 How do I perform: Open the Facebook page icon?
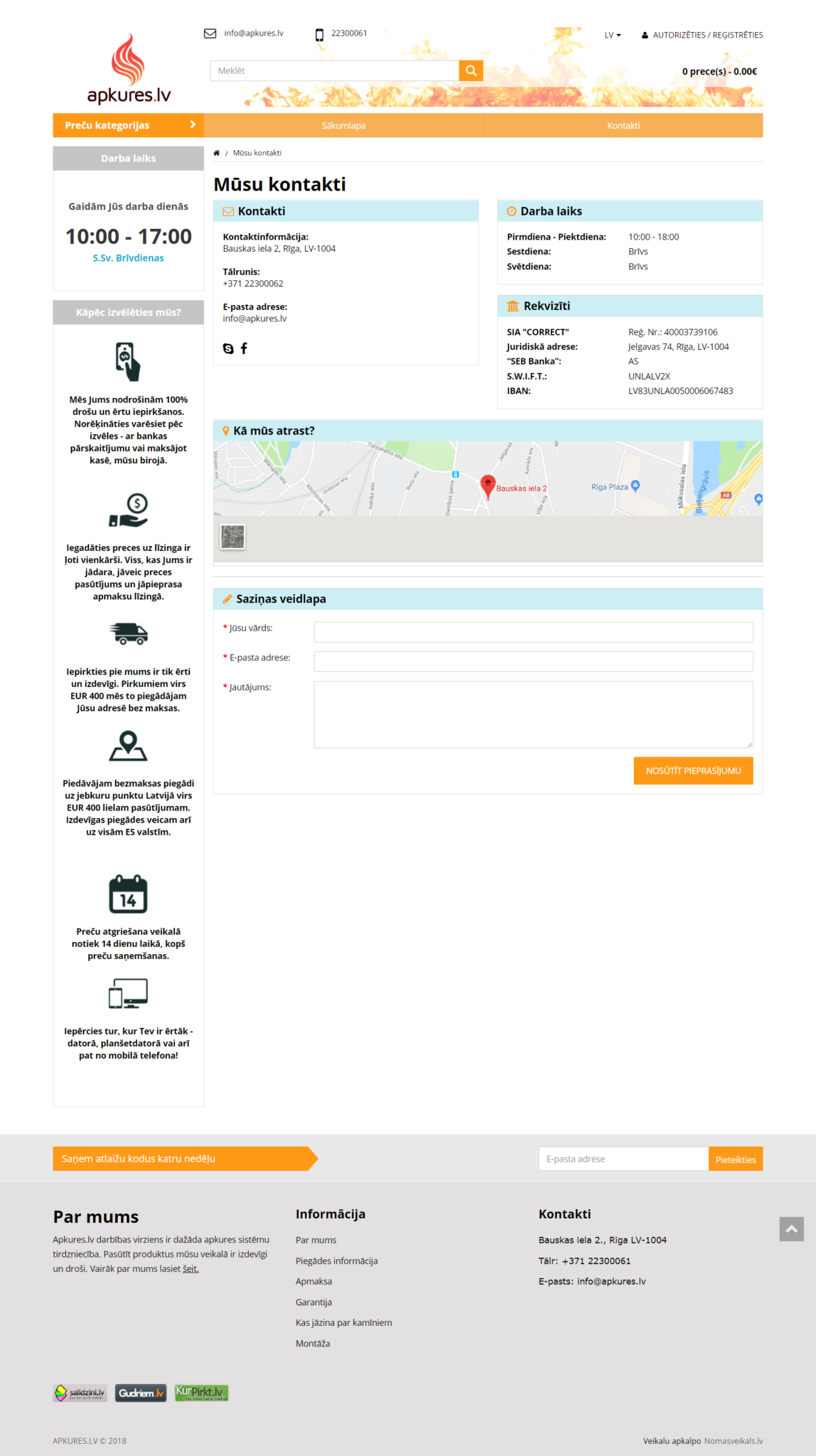[x=244, y=348]
